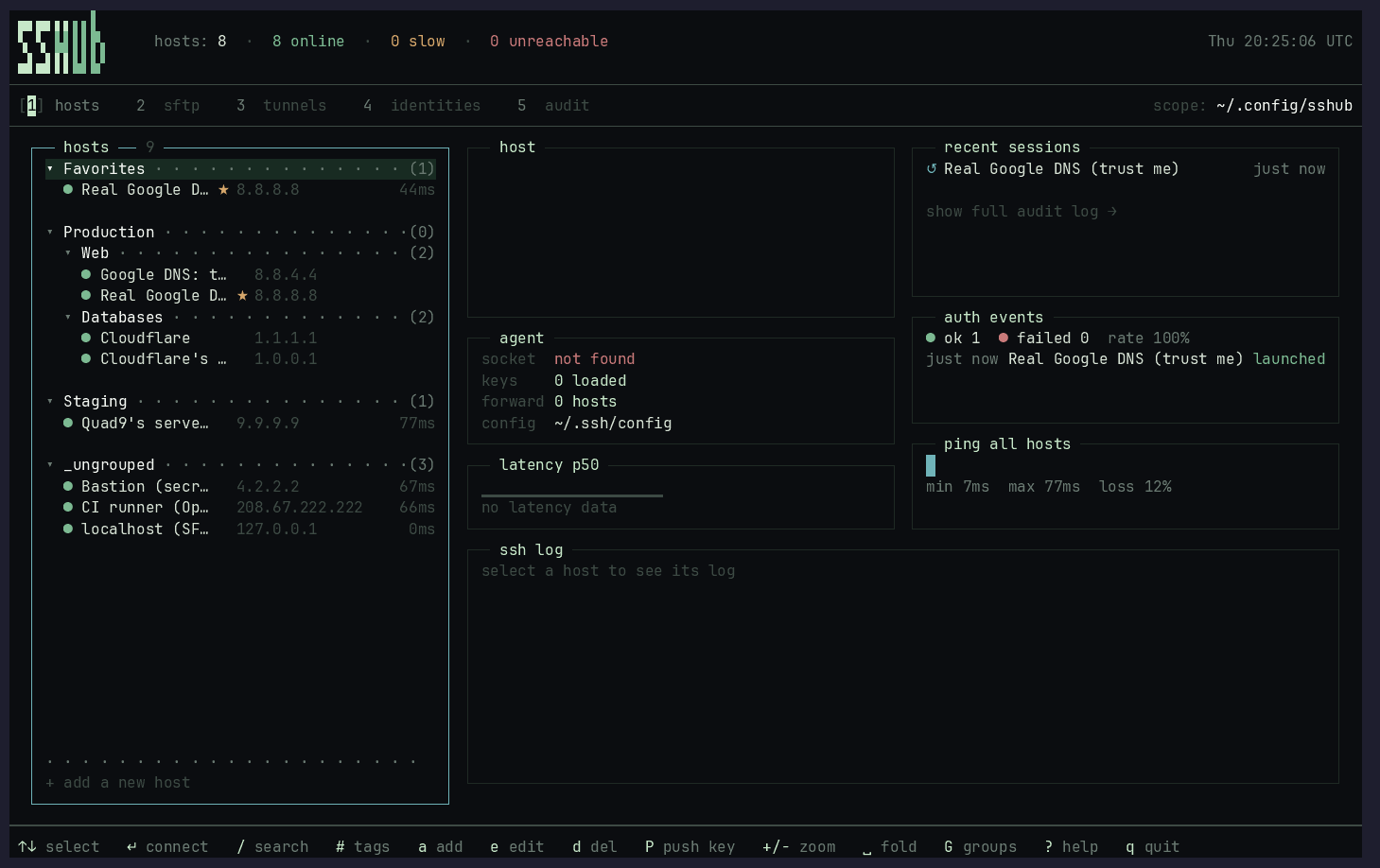Image resolution: width=1380 pixels, height=868 pixels.
Task: Select CI runner (Op… host
Action: (x=240, y=508)
